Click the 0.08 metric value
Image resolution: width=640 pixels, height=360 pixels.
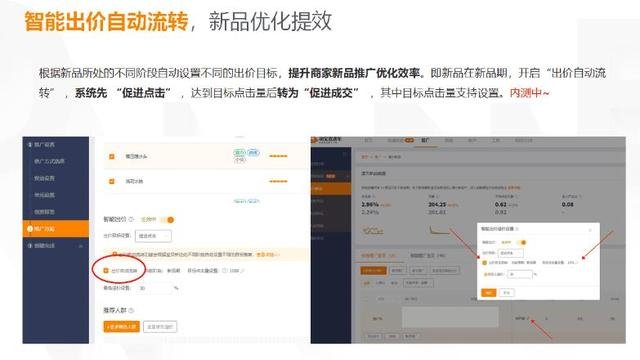pyautogui.click(x=567, y=204)
